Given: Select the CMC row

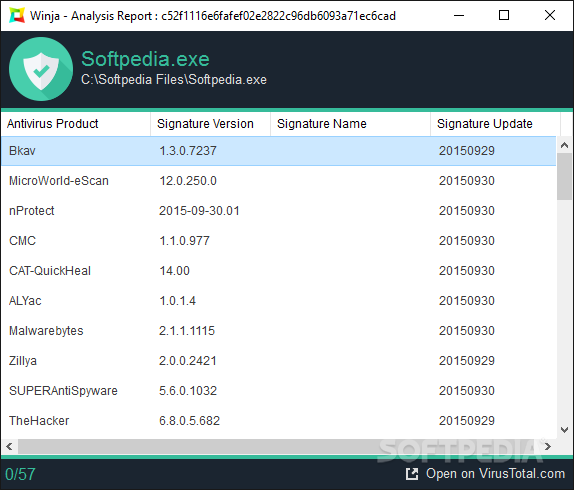Looking at the screenshot, I should coord(278,241).
